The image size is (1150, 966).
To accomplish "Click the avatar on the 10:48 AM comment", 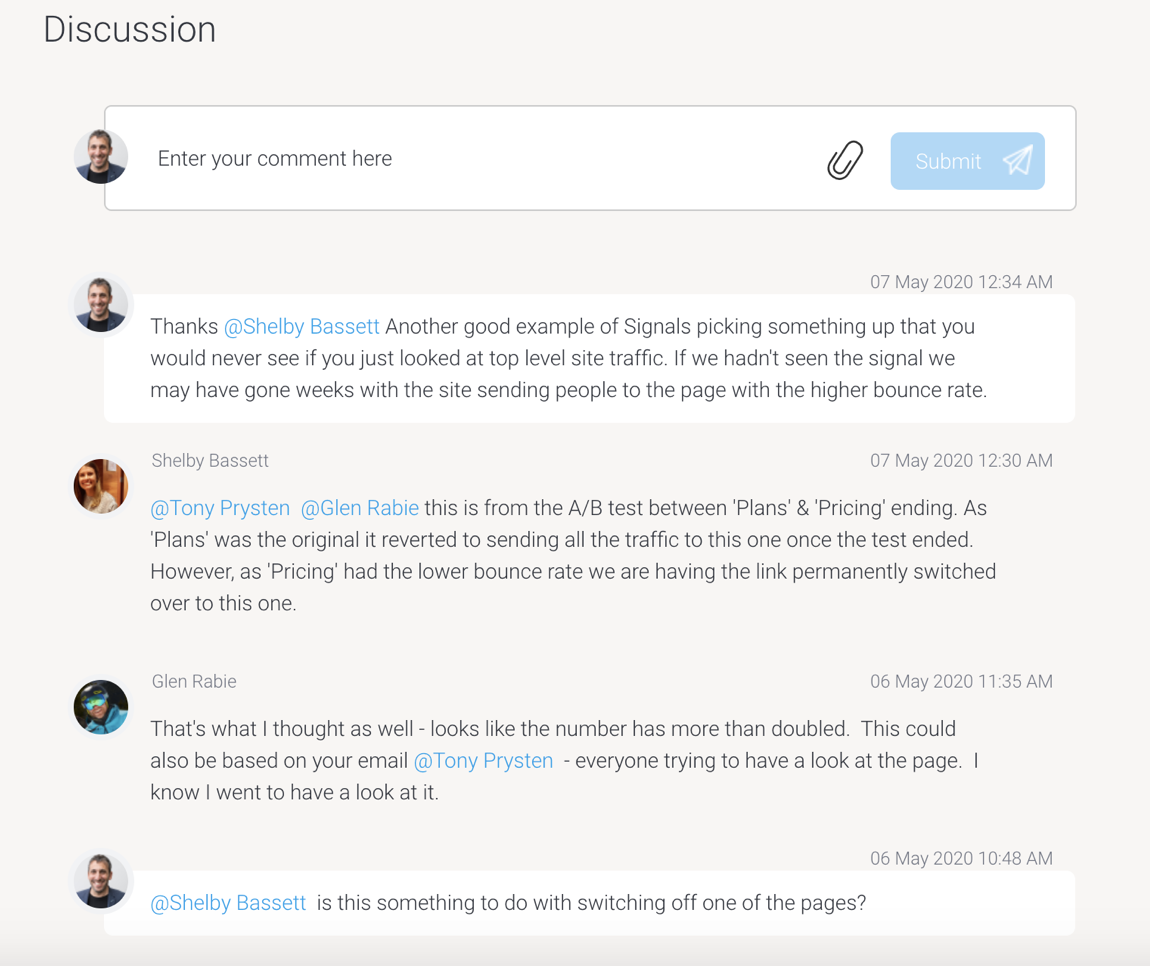I will coord(101,881).
